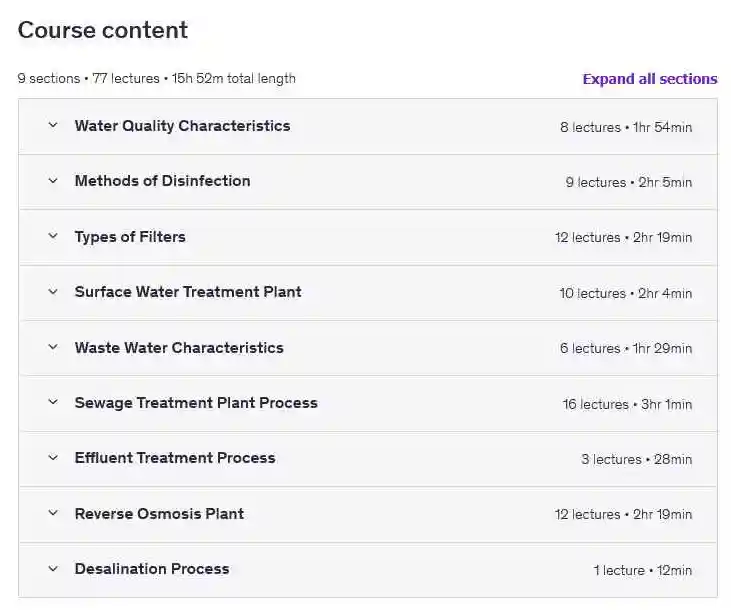Image resolution: width=731 pixels, height=610 pixels.
Task: Click the Expand all sections link
Action: [649, 79]
